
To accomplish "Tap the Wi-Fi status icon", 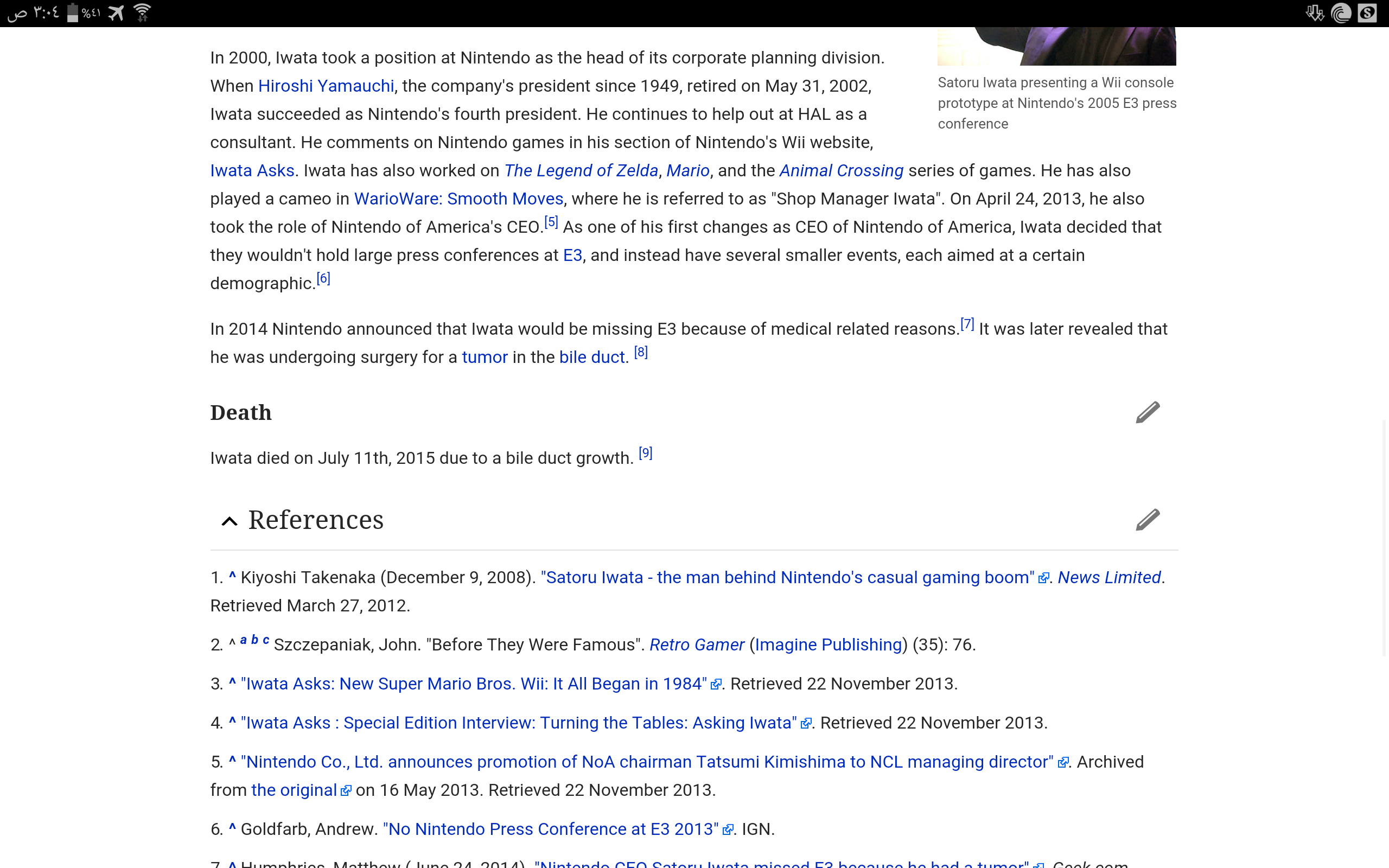I will coord(142,12).
